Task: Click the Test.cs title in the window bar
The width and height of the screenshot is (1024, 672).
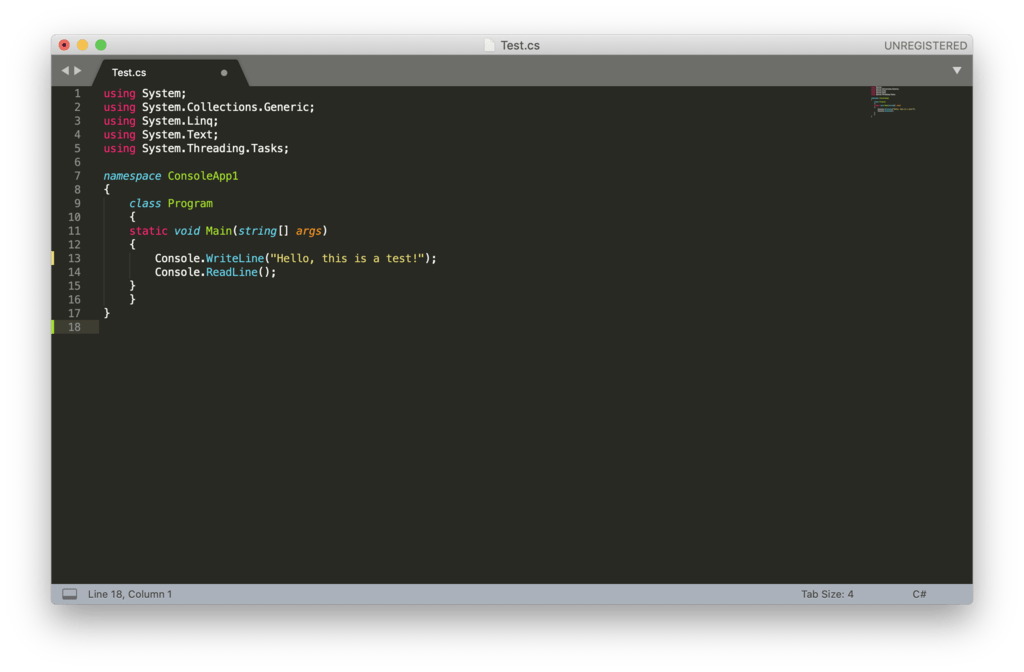Action: pos(522,45)
